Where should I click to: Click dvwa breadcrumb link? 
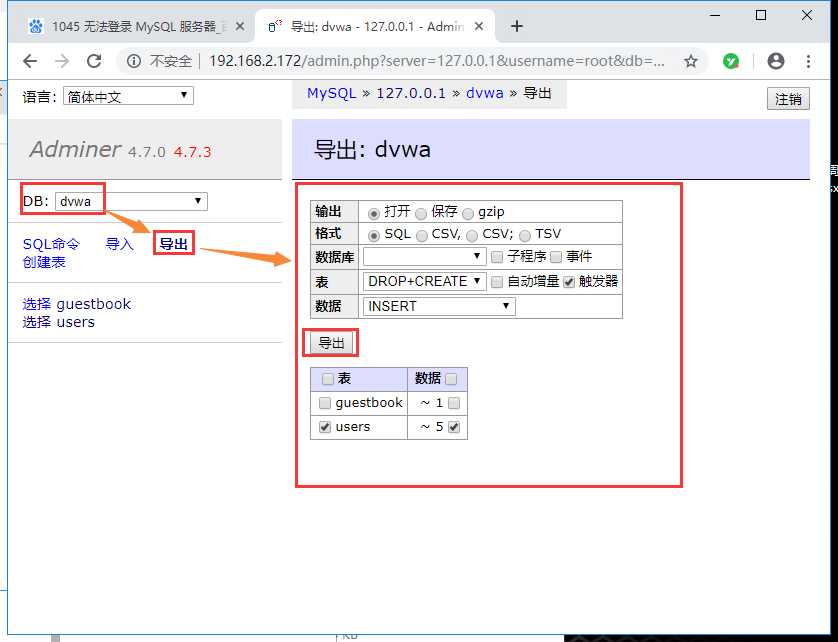click(x=485, y=93)
